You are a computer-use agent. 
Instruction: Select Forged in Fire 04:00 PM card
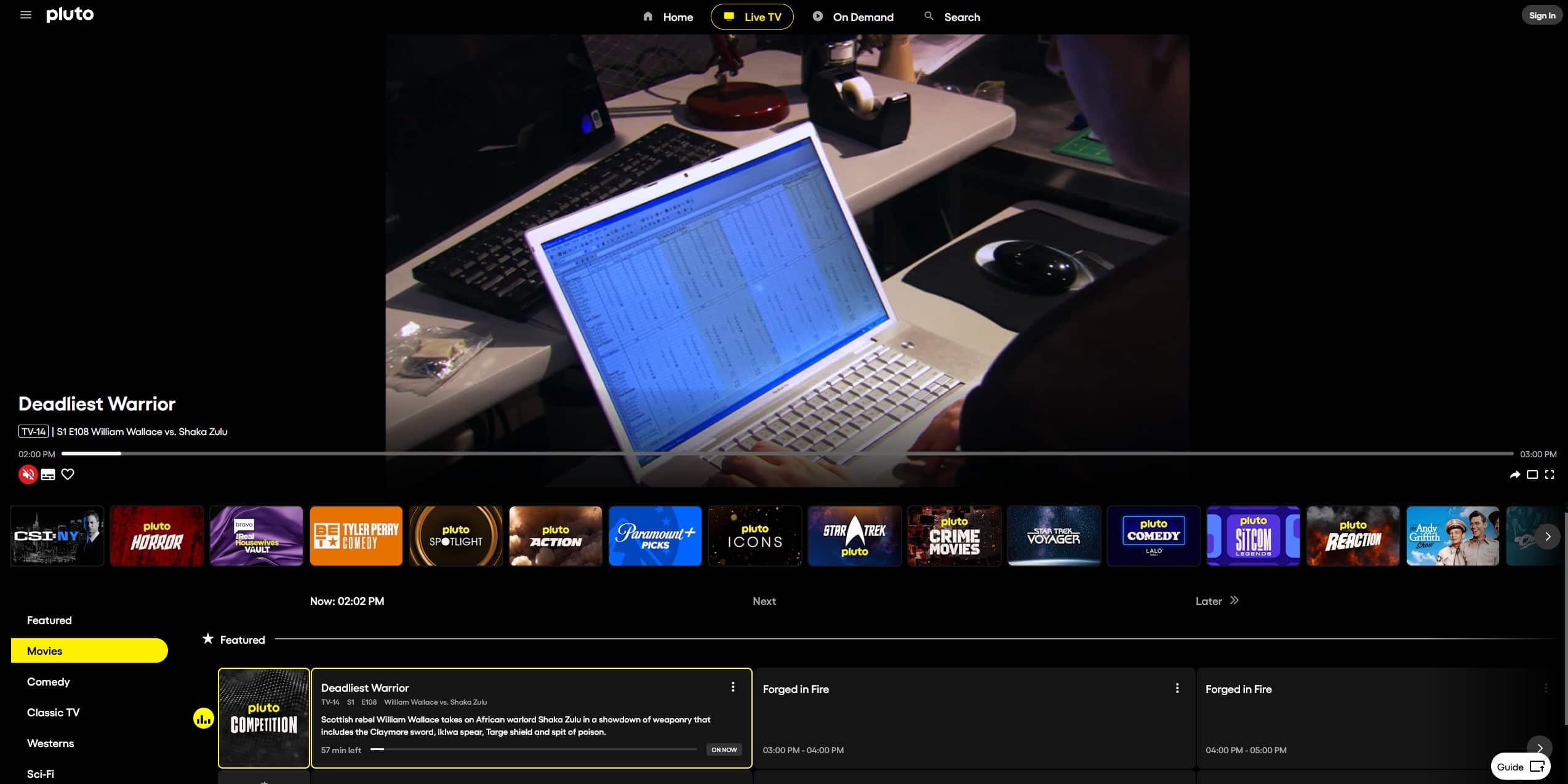point(1378,718)
